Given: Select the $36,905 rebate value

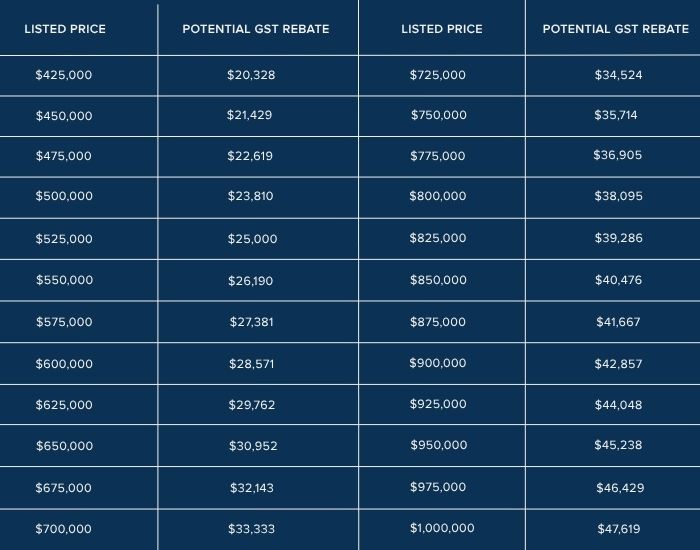Looking at the screenshot, I should coord(617,155).
